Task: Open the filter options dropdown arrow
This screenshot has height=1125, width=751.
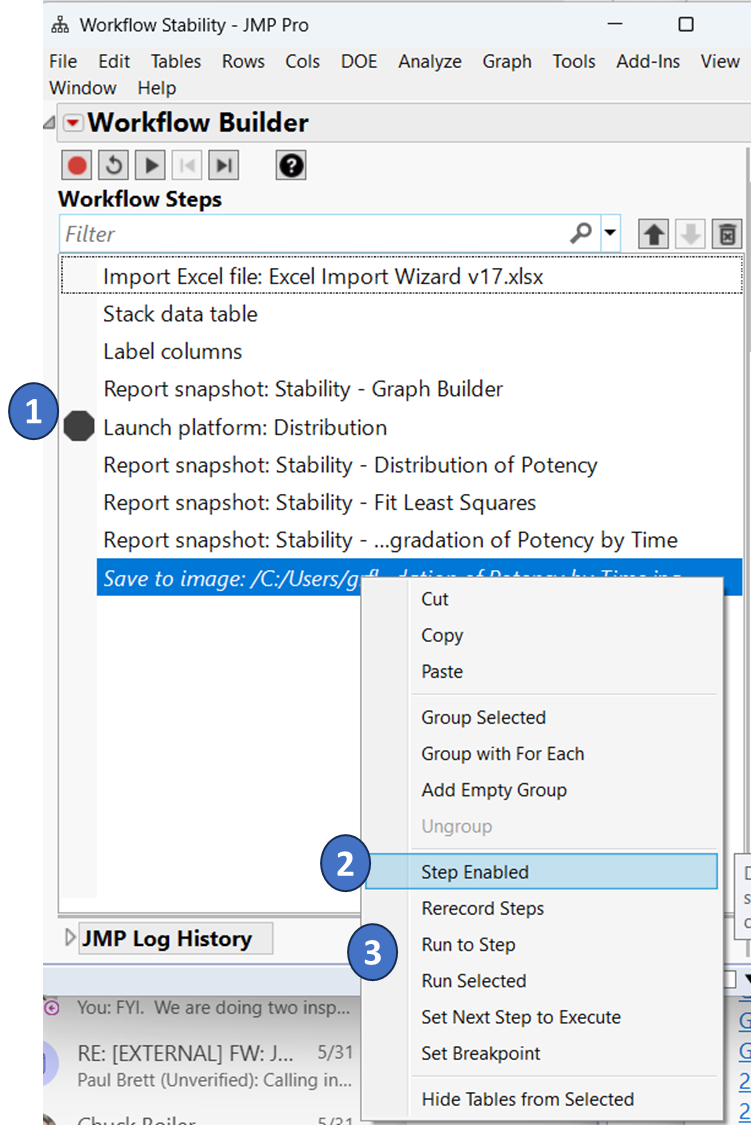Action: click(x=610, y=234)
